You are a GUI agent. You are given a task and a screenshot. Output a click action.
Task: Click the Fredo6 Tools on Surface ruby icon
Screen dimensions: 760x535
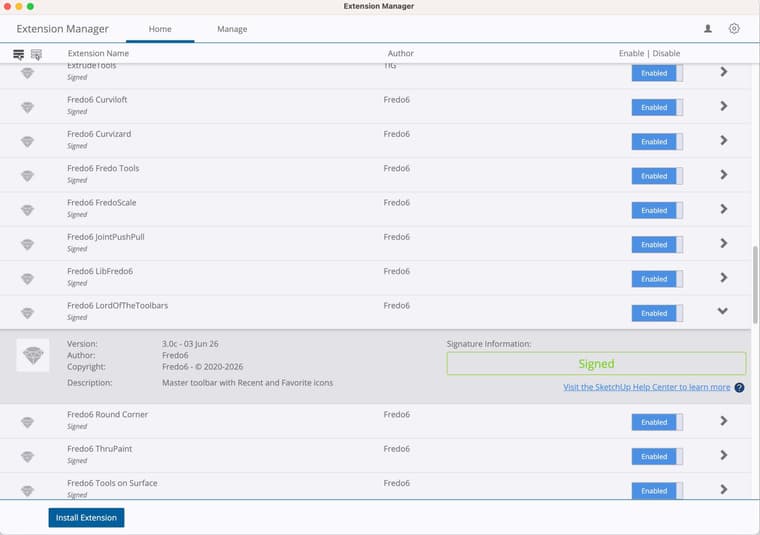click(28, 491)
